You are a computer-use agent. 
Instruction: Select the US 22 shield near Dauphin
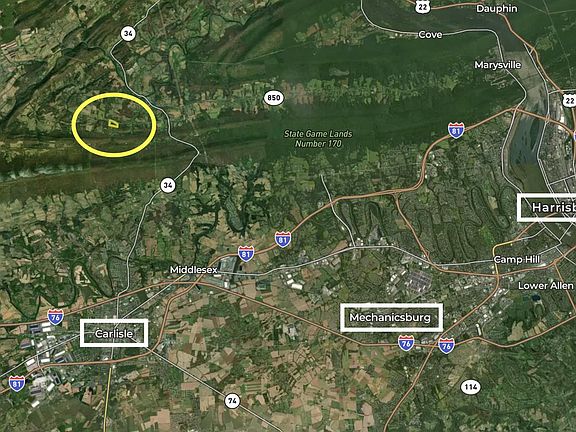[422, 6]
